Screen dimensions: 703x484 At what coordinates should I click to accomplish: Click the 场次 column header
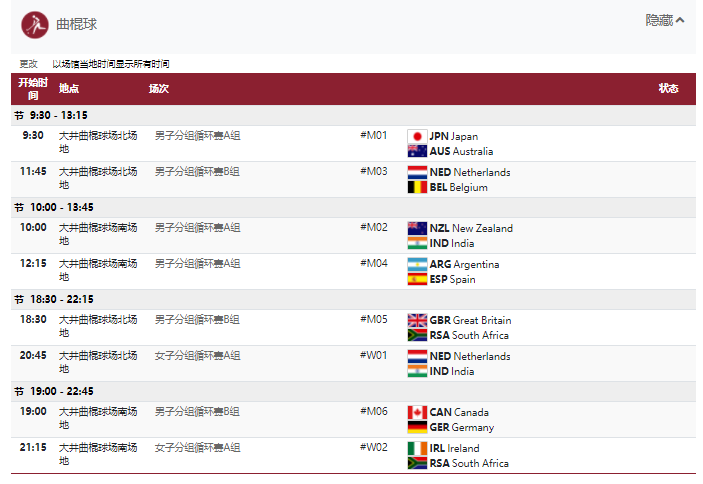159,89
